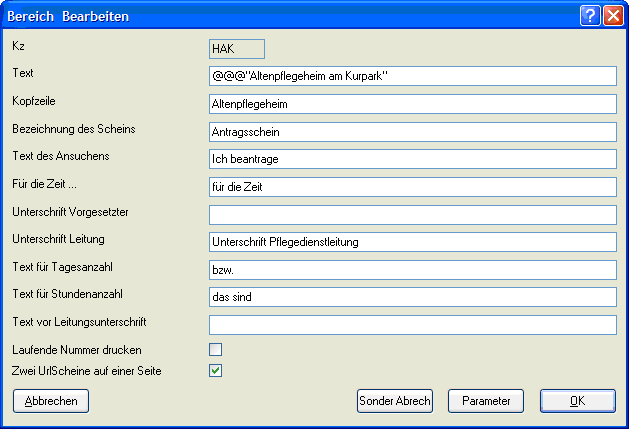Click the Text field with Altenpflegeheim am Kurpark
630x430 pixels.
click(x=412, y=76)
